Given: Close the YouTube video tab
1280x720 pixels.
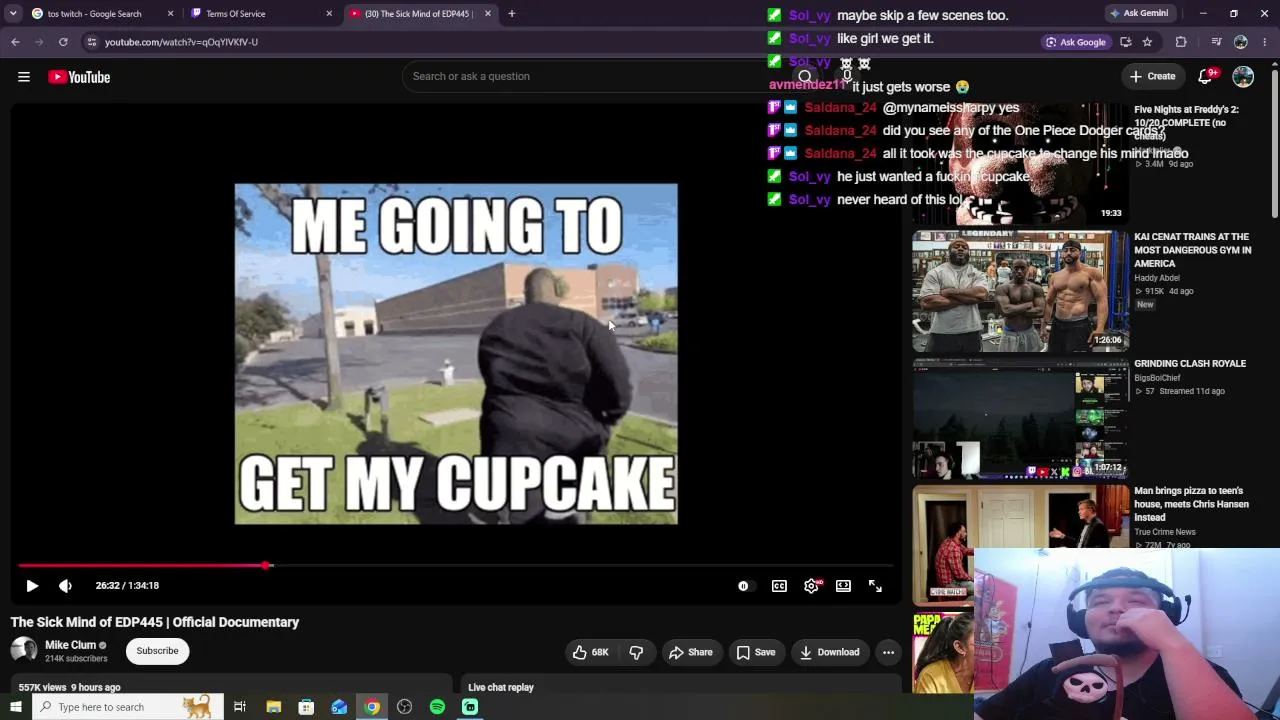Looking at the screenshot, I should click(x=488, y=14).
